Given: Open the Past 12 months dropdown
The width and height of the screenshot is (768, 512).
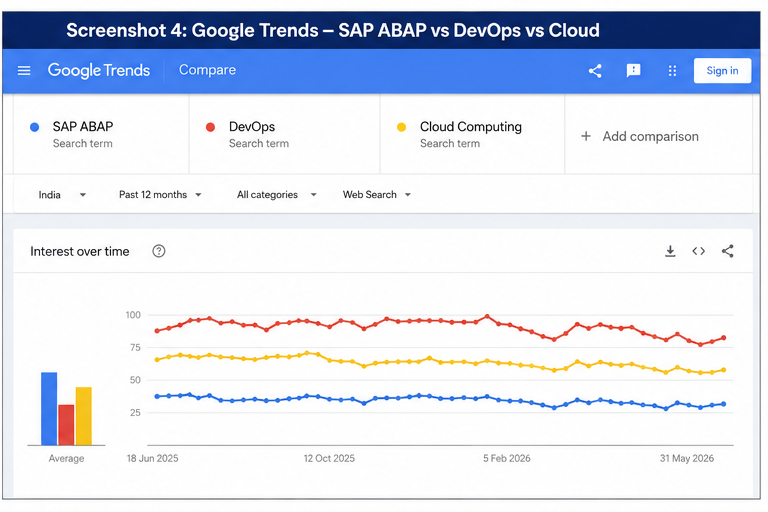Looking at the screenshot, I should 160,195.
